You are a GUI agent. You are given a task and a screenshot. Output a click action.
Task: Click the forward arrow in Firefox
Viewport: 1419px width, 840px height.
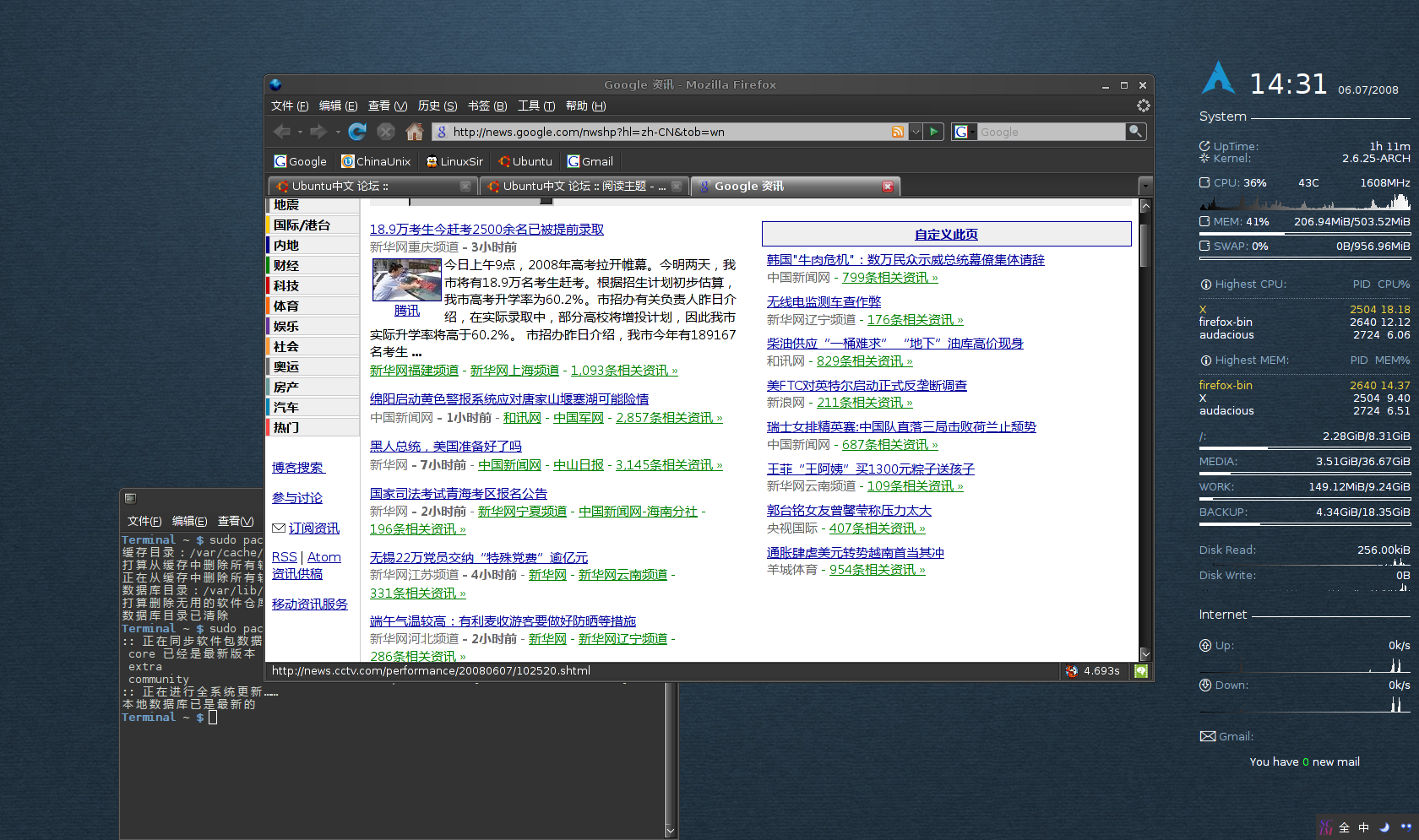point(318,132)
